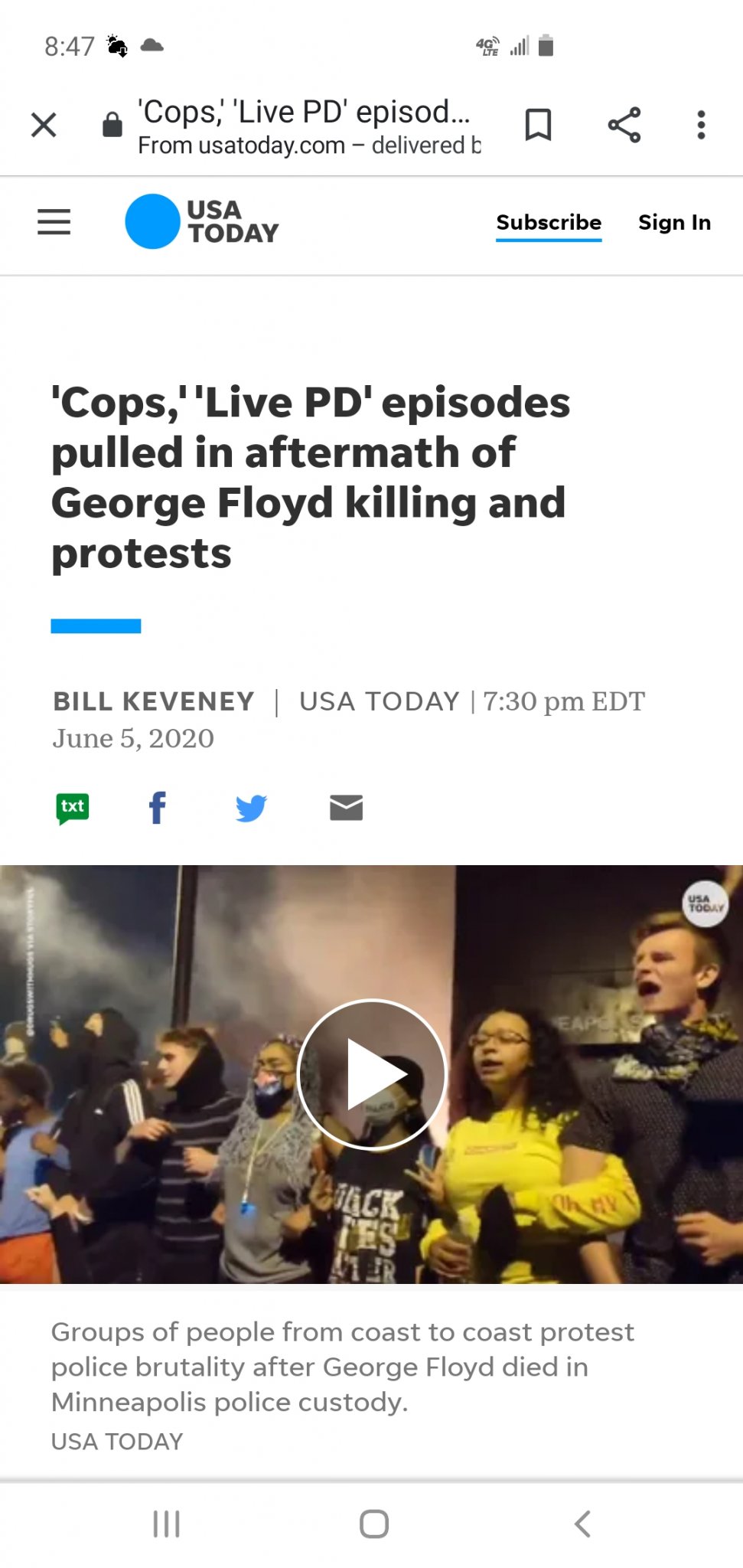This screenshot has width=743, height=1568.
Task: Click Sign In
Action: (674, 222)
